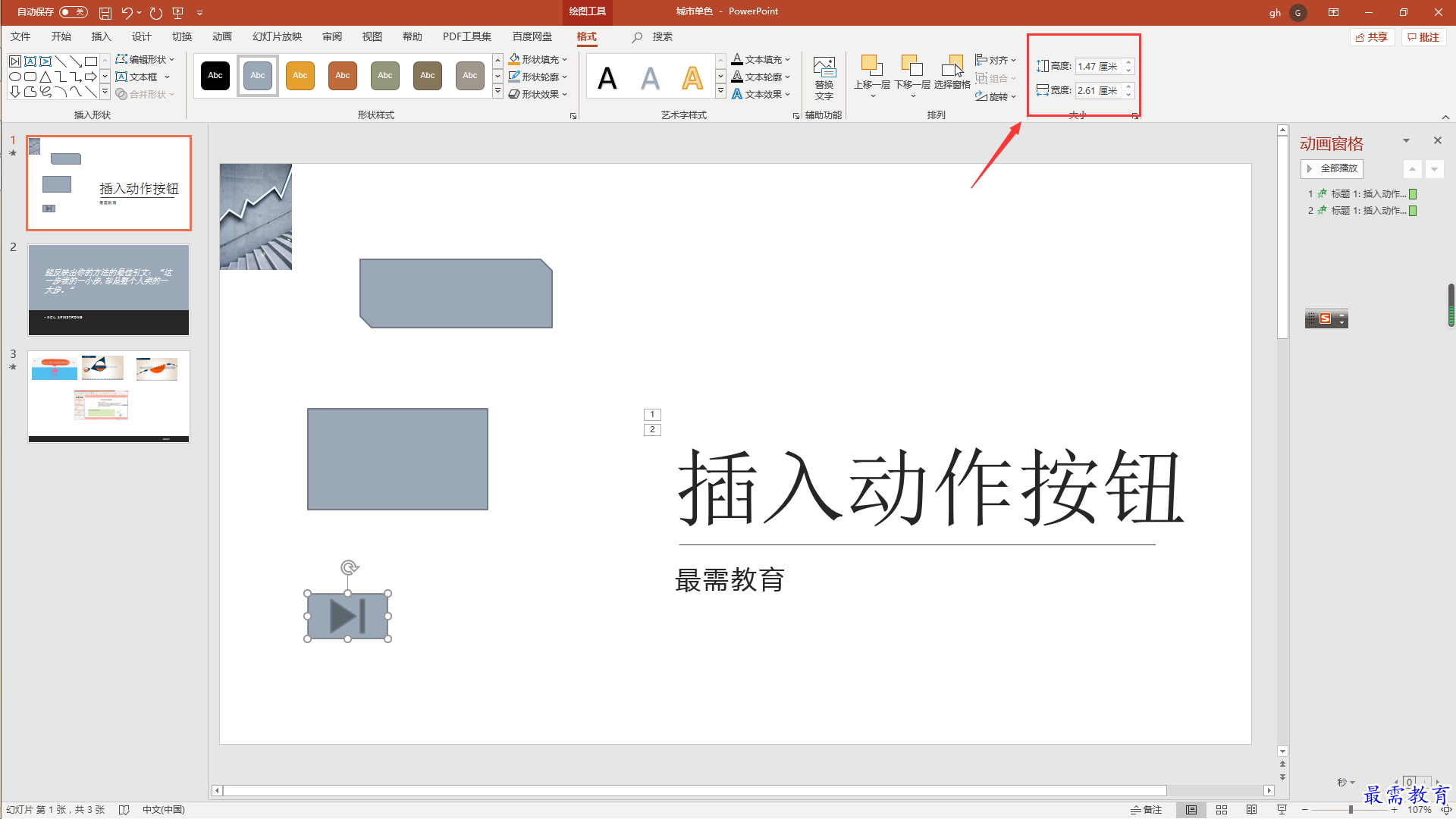Increase height with stepper up arrow
Image resolution: width=1456 pixels, height=819 pixels.
tap(1128, 62)
